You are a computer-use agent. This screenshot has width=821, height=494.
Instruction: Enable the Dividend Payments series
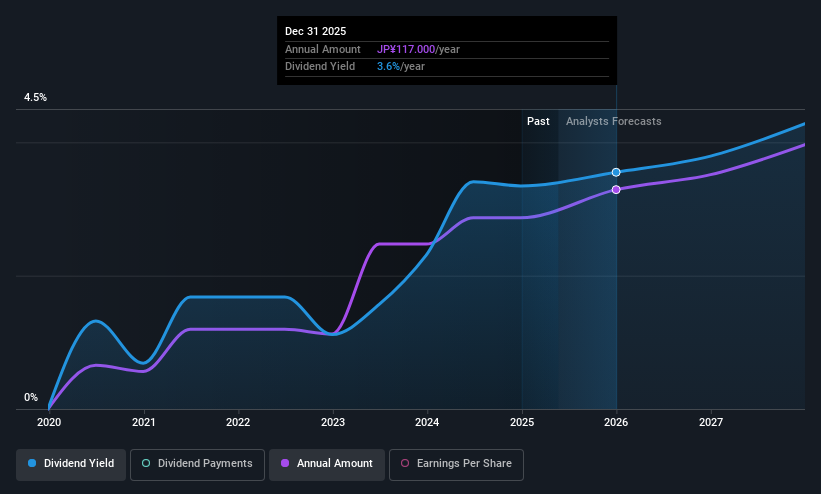pyautogui.click(x=197, y=464)
